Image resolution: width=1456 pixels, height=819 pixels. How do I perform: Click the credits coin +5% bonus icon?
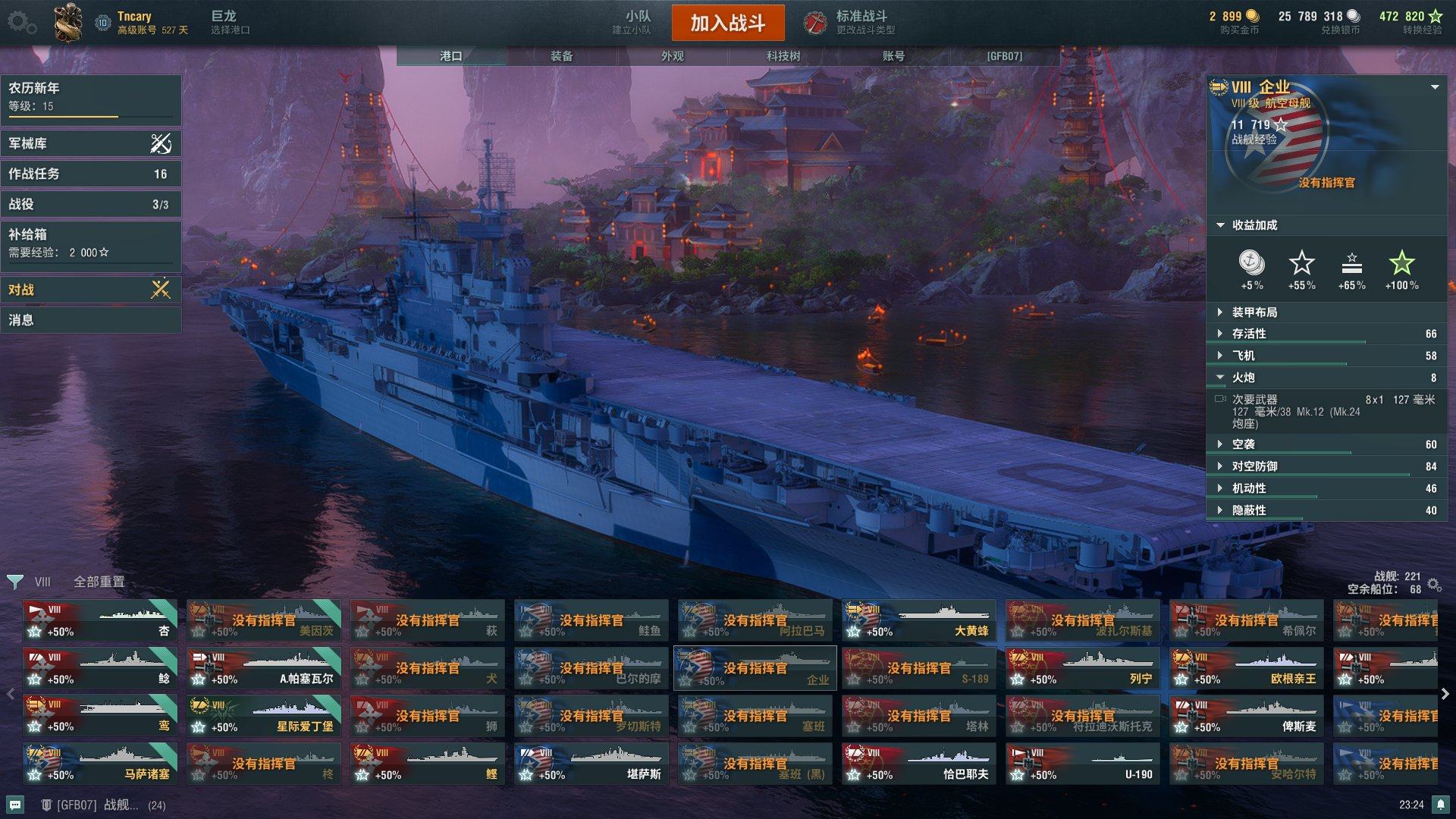point(1251,263)
